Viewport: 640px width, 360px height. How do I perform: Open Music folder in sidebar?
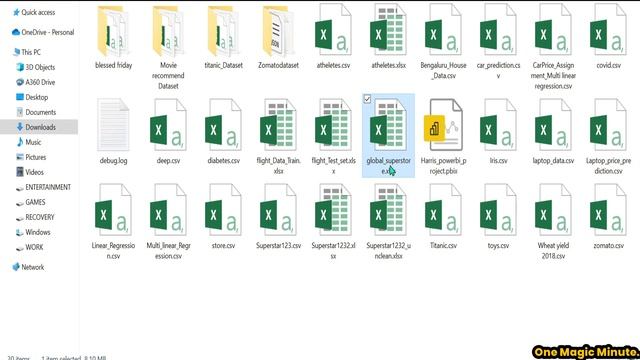coord(29,142)
